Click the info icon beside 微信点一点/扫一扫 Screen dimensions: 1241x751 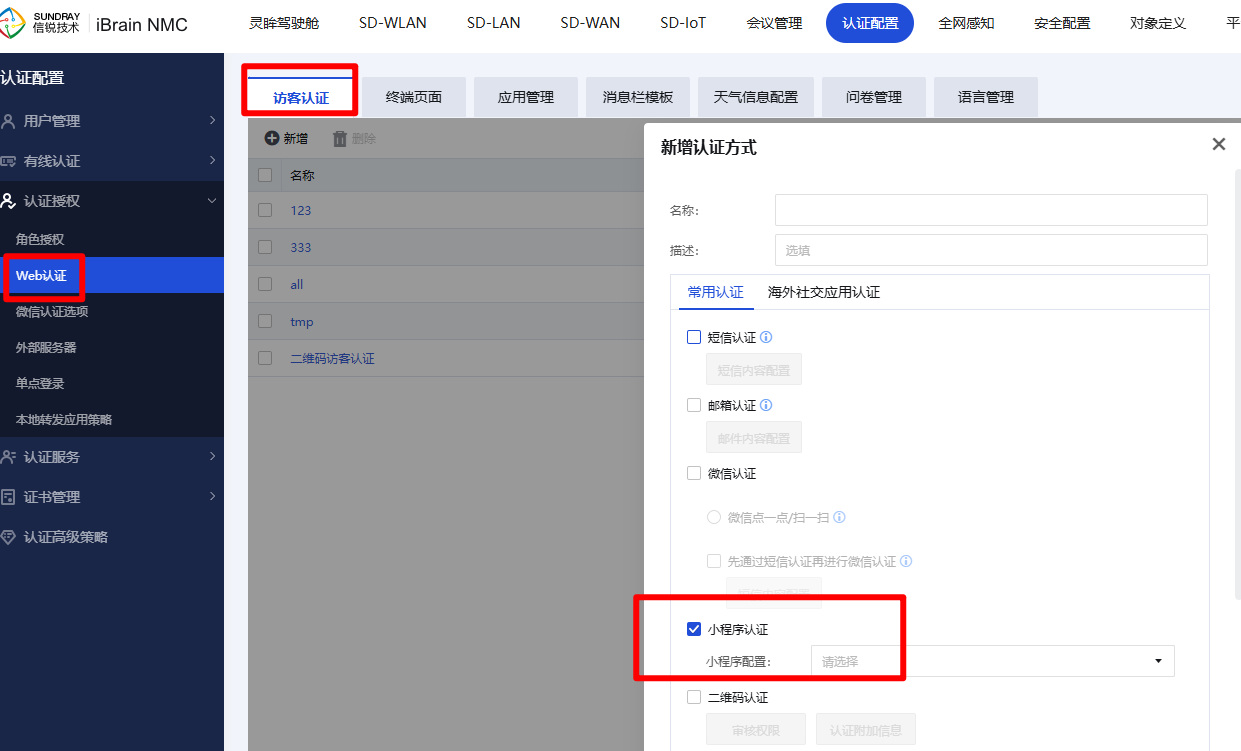coord(840,518)
